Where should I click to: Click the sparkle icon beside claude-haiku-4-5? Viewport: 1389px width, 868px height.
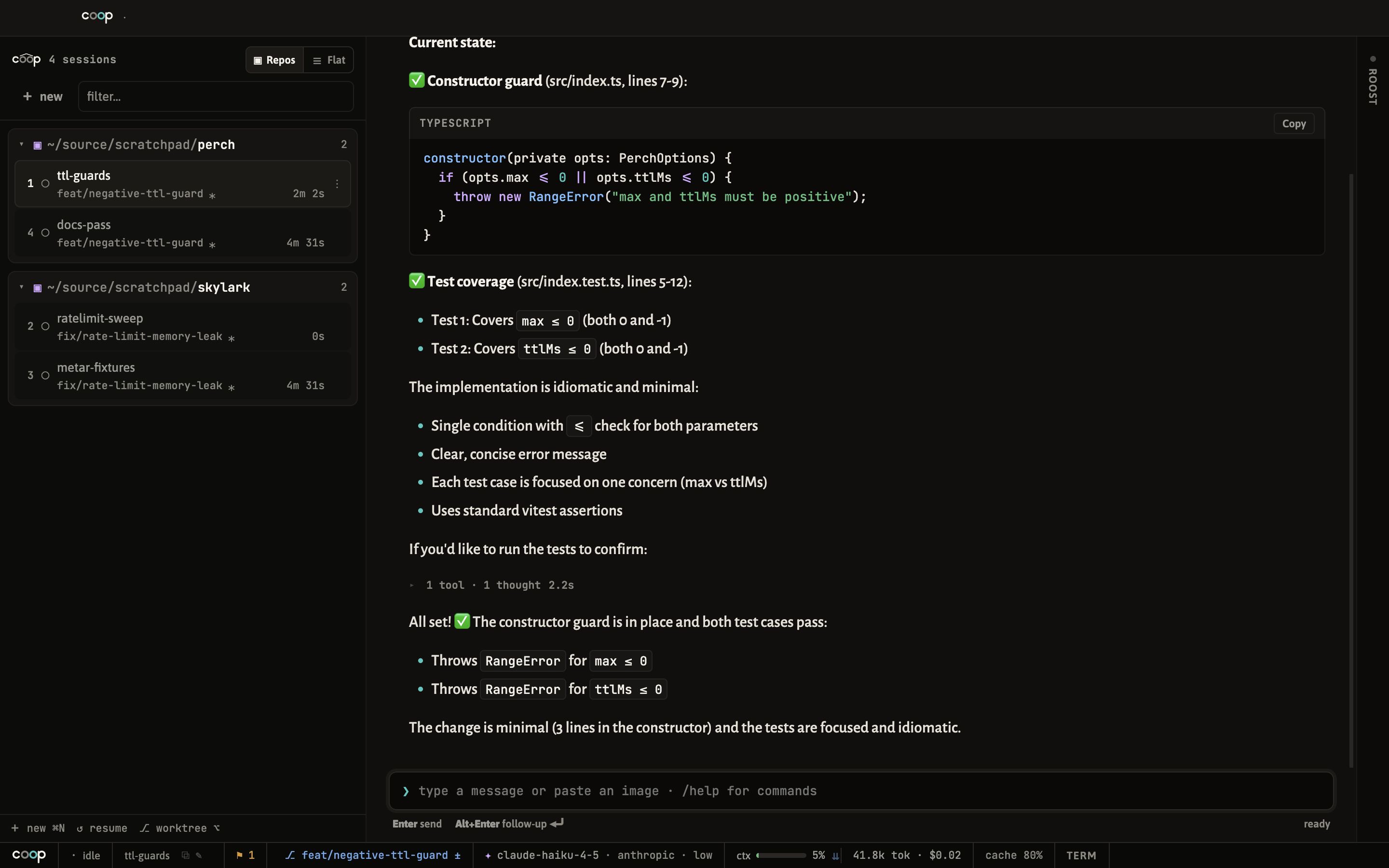click(488, 855)
